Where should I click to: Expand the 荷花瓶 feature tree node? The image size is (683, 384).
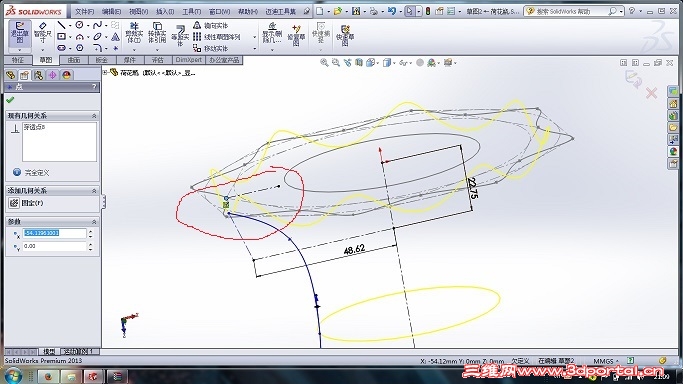(x=105, y=73)
